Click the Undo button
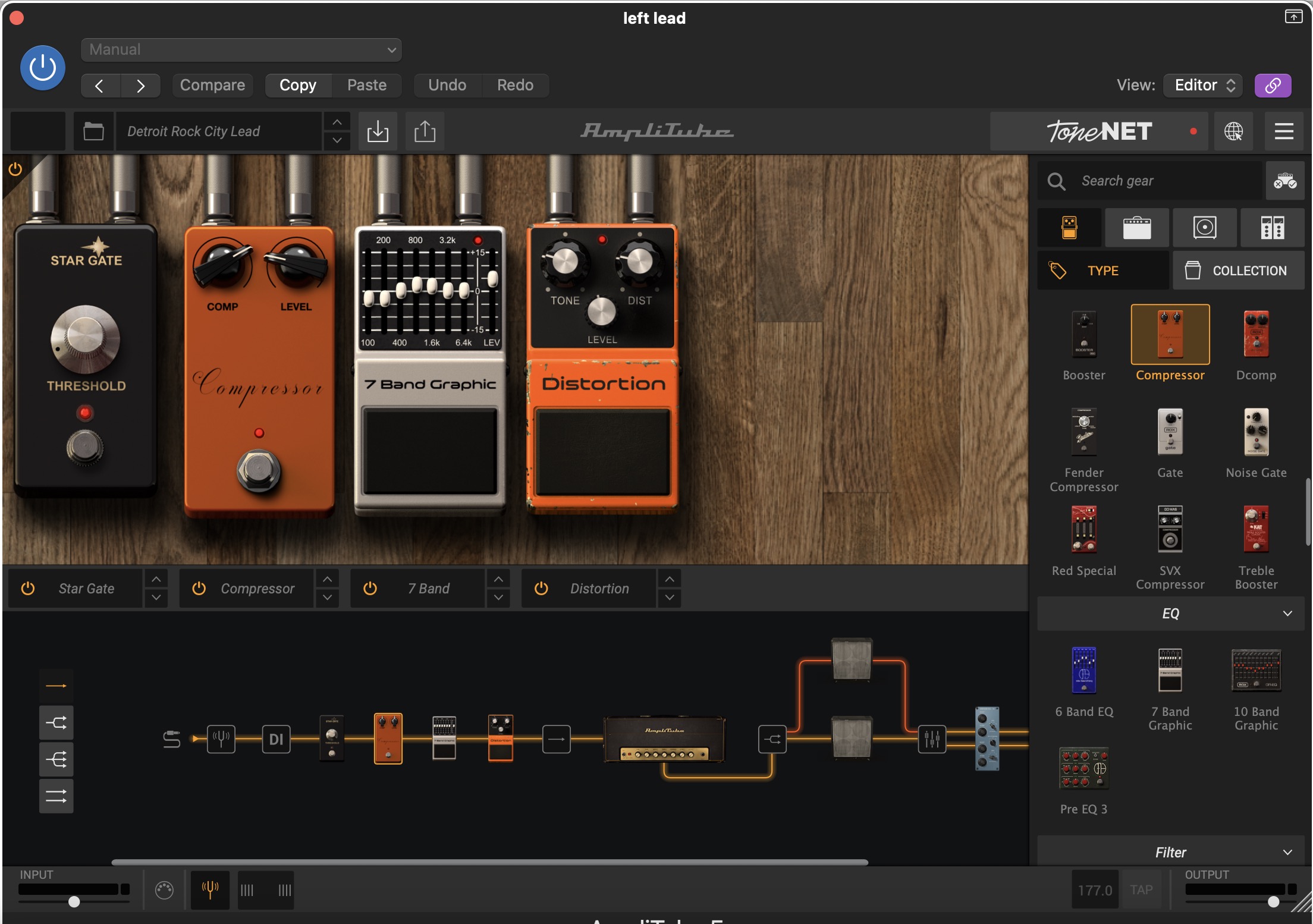The image size is (1313, 924). pyautogui.click(x=447, y=85)
